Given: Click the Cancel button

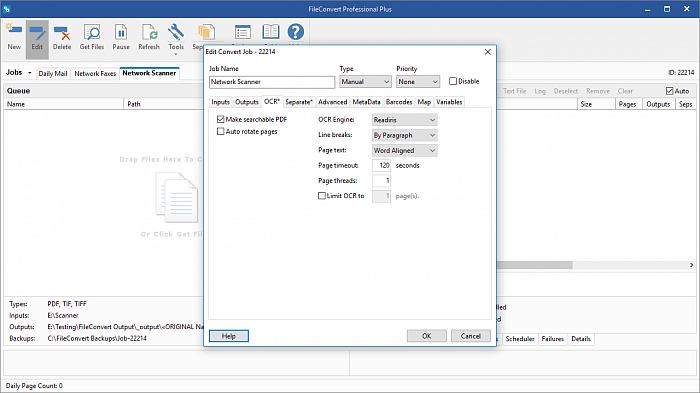Looking at the screenshot, I should (471, 336).
